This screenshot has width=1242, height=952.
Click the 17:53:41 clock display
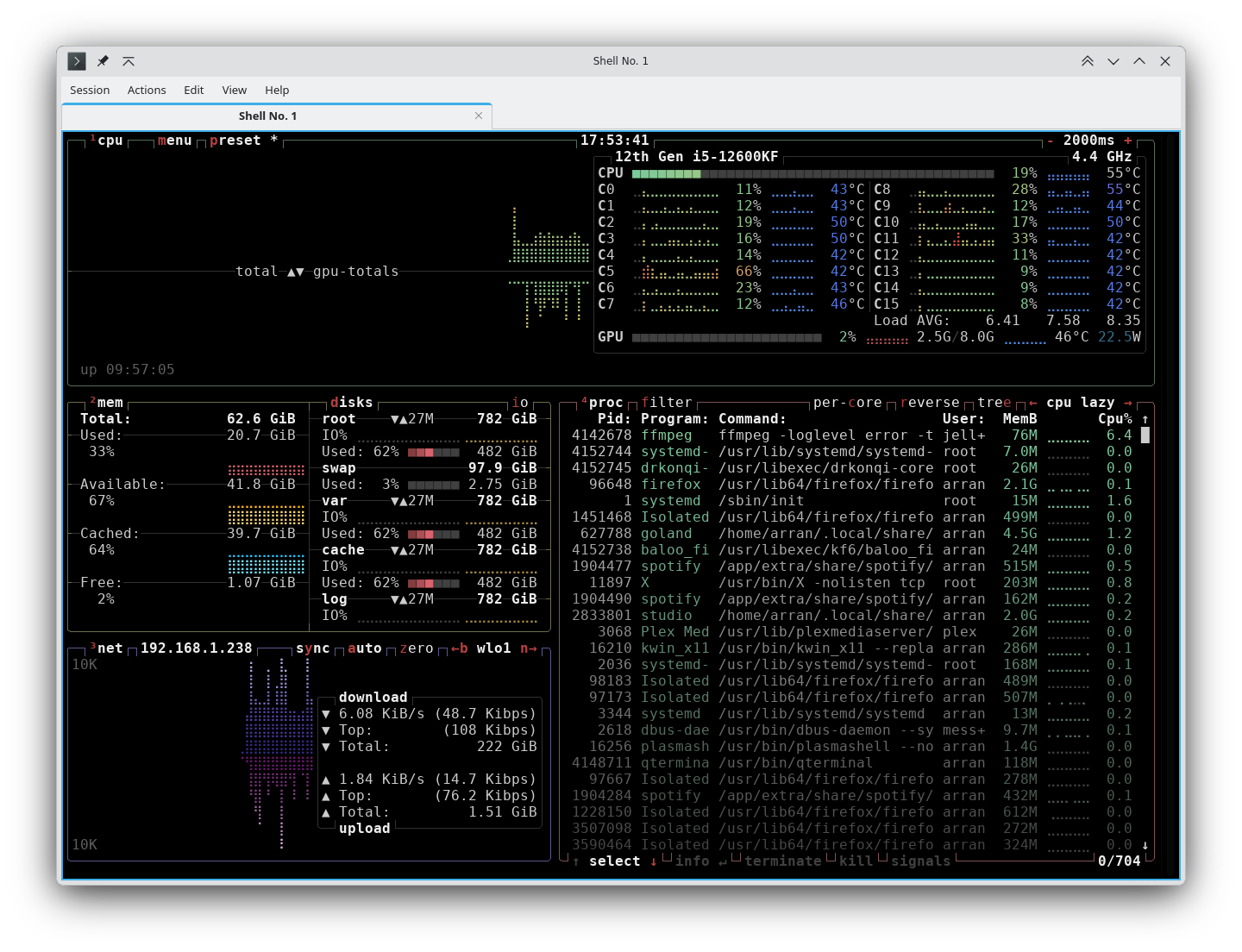pyautogui.click(x=615, y=141)
